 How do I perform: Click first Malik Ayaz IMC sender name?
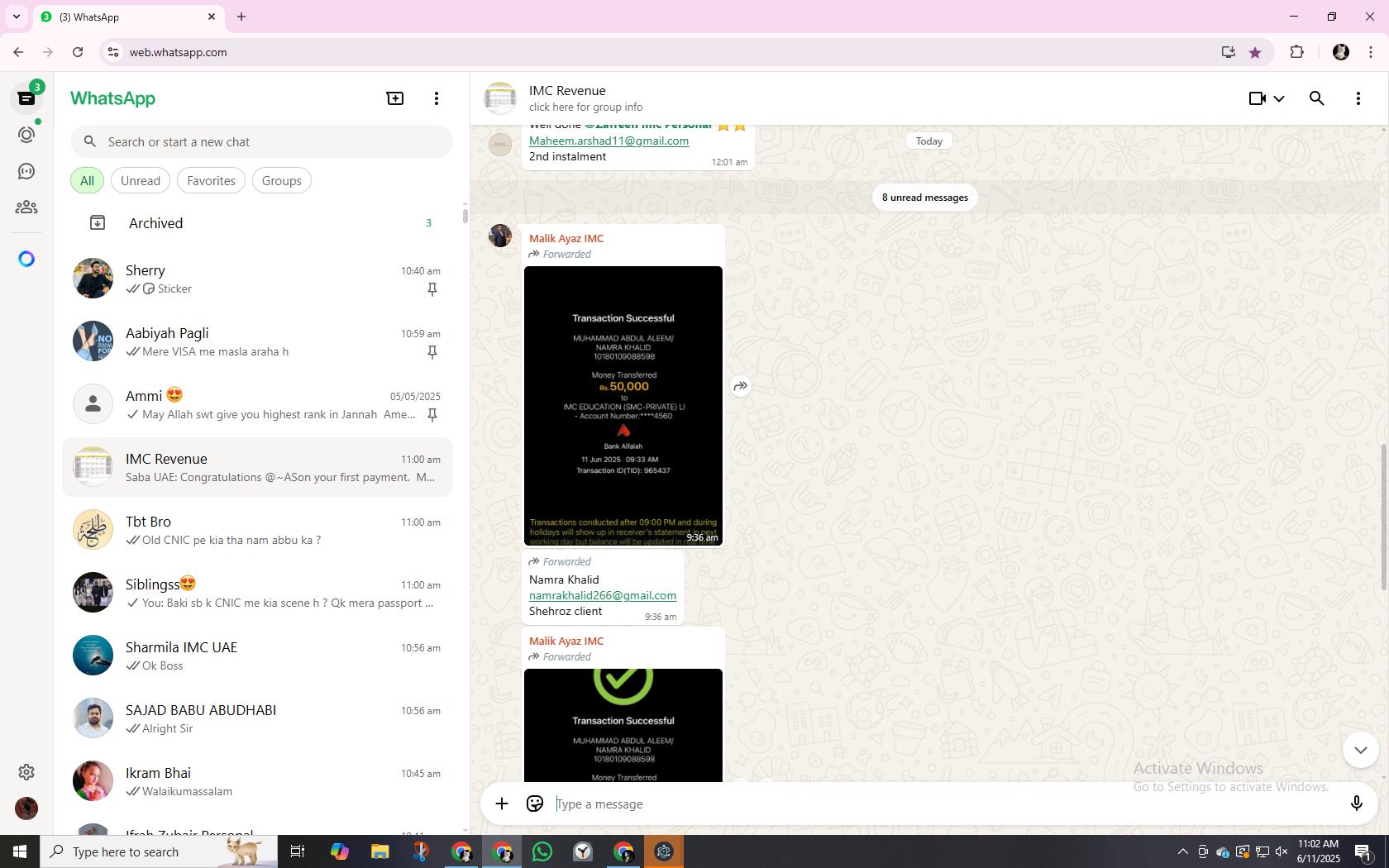coord(566,238)
